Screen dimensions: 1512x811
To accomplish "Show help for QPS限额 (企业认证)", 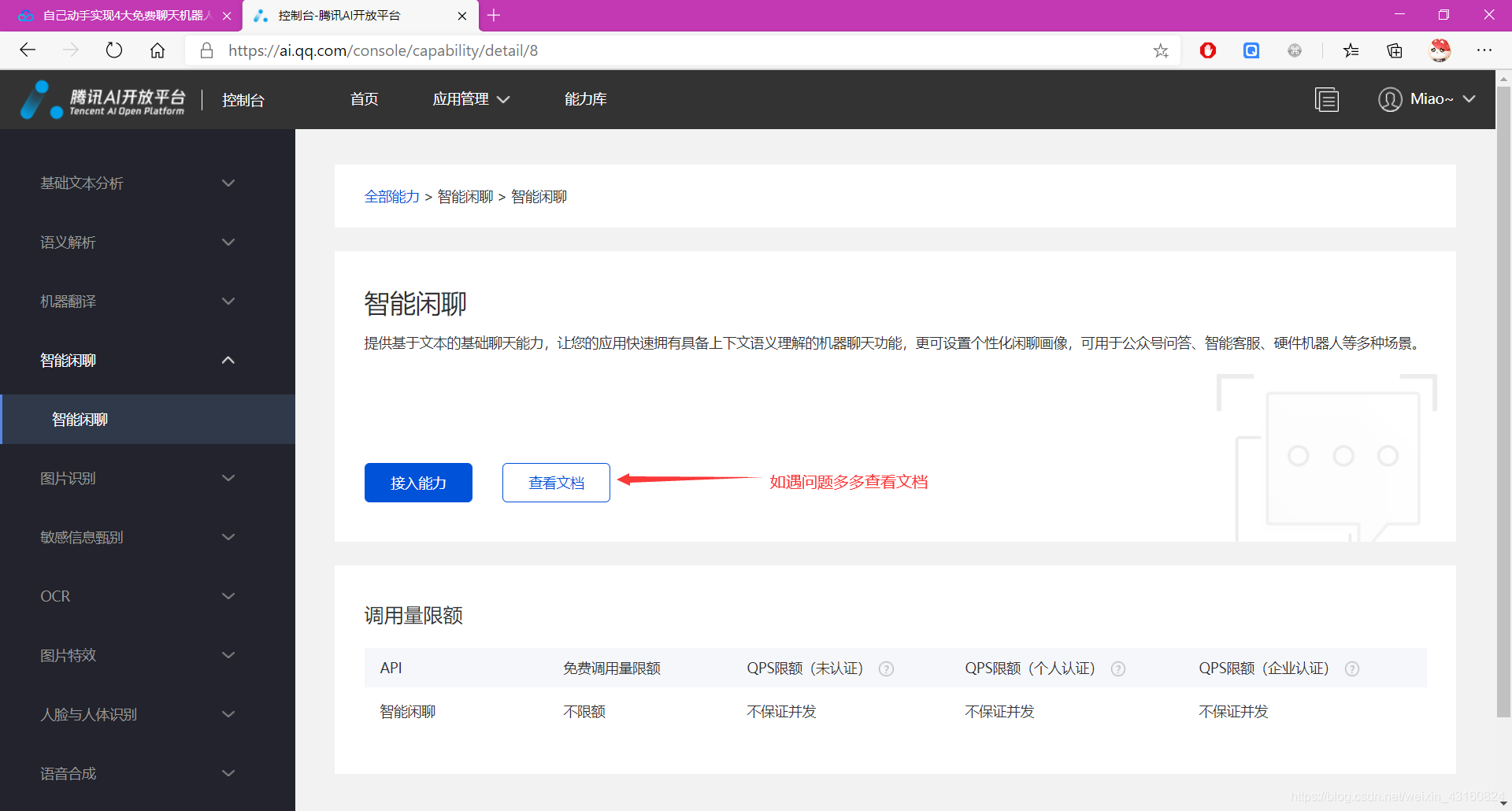I will point(1352,668).
